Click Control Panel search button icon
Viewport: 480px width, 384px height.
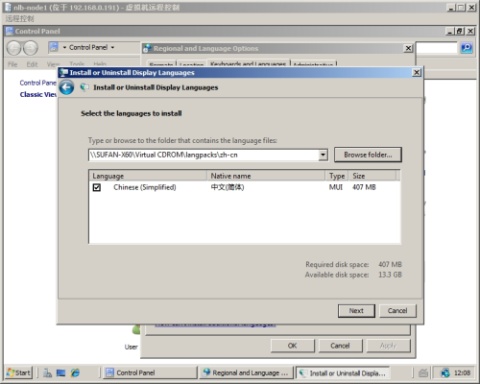pyautogui.click(x=466, y=48)
